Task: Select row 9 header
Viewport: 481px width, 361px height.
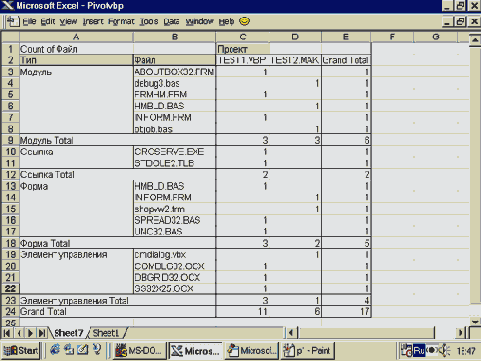Action: tap(10, 140)
